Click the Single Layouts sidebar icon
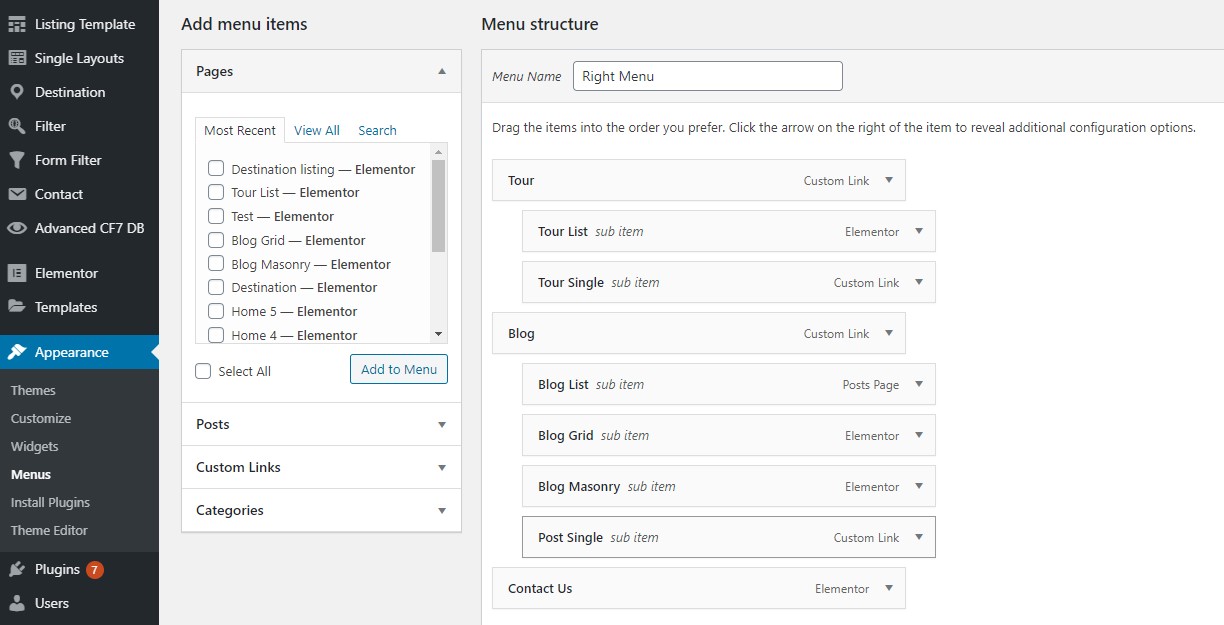 (17, 58)
